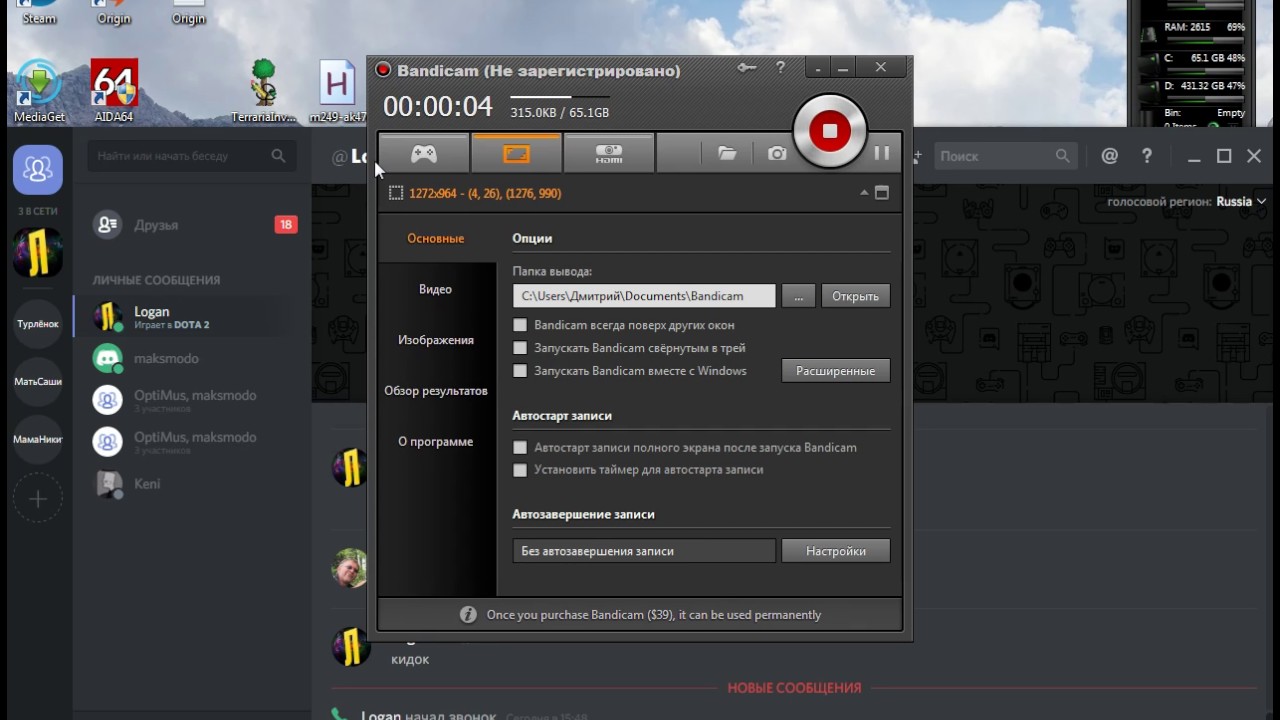Click the Открыть button
Screen dimensions: 1280x720
[855, 296]
